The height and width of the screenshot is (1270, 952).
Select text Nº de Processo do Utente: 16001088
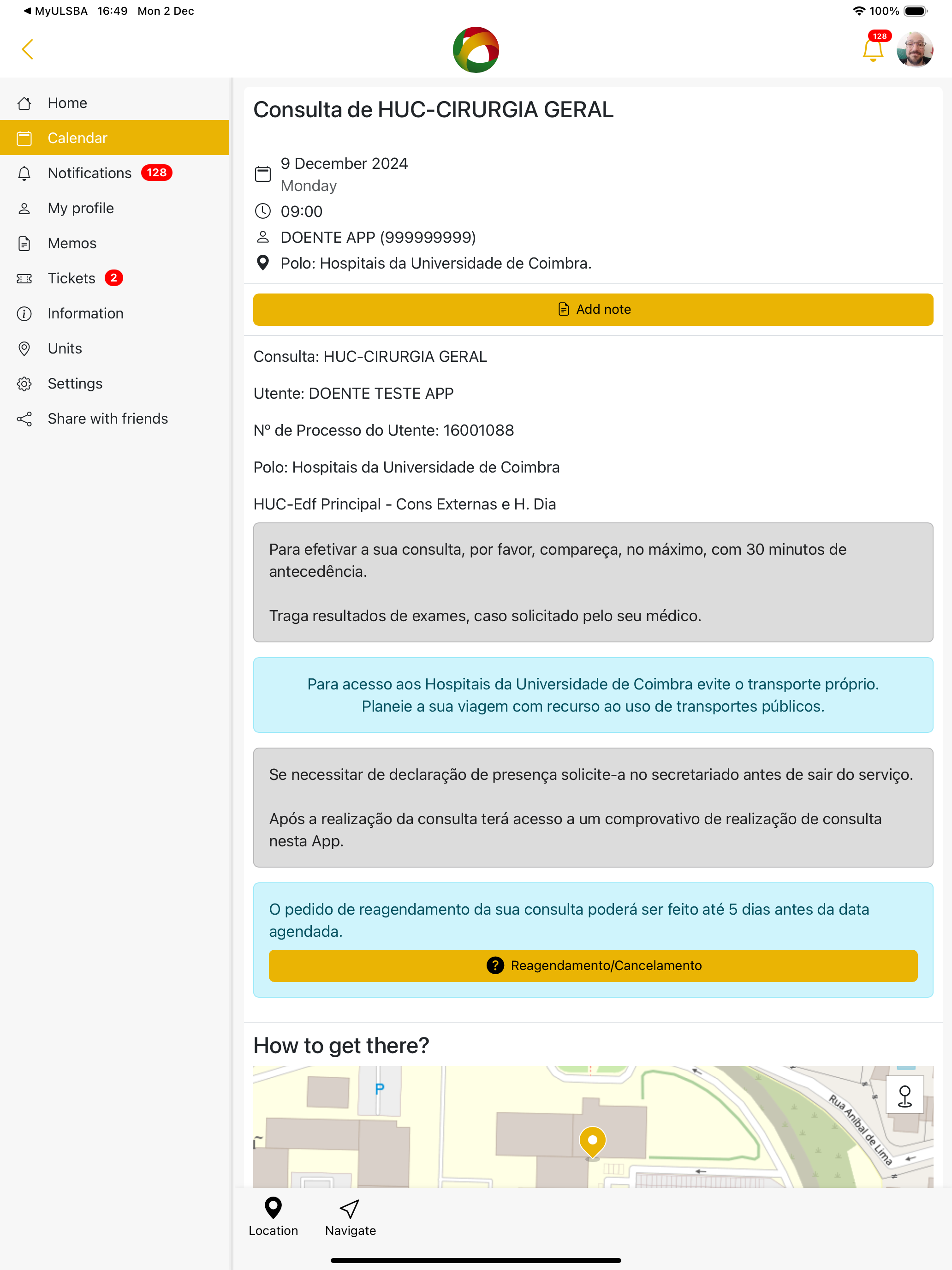(x=383, y=430)
